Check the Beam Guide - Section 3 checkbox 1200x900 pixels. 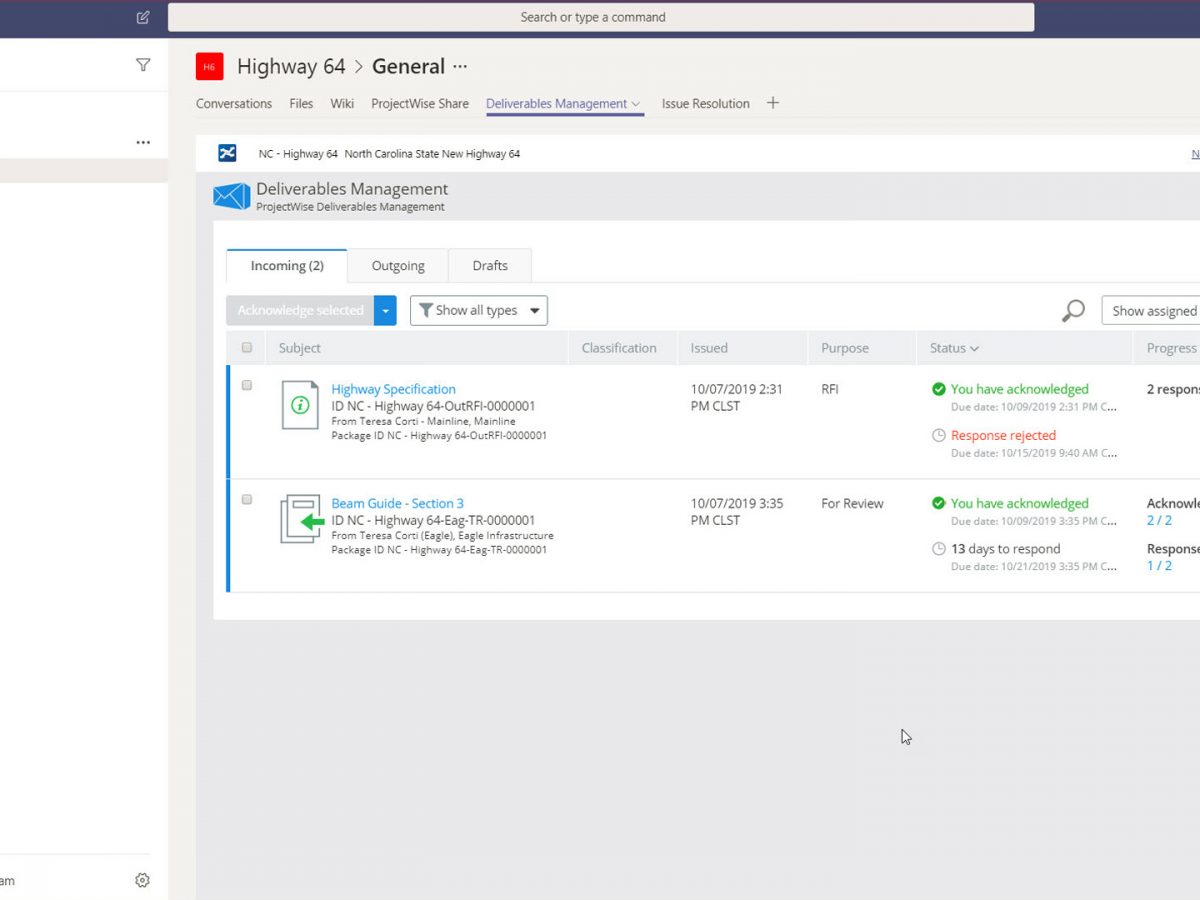(x=247, y=499)
